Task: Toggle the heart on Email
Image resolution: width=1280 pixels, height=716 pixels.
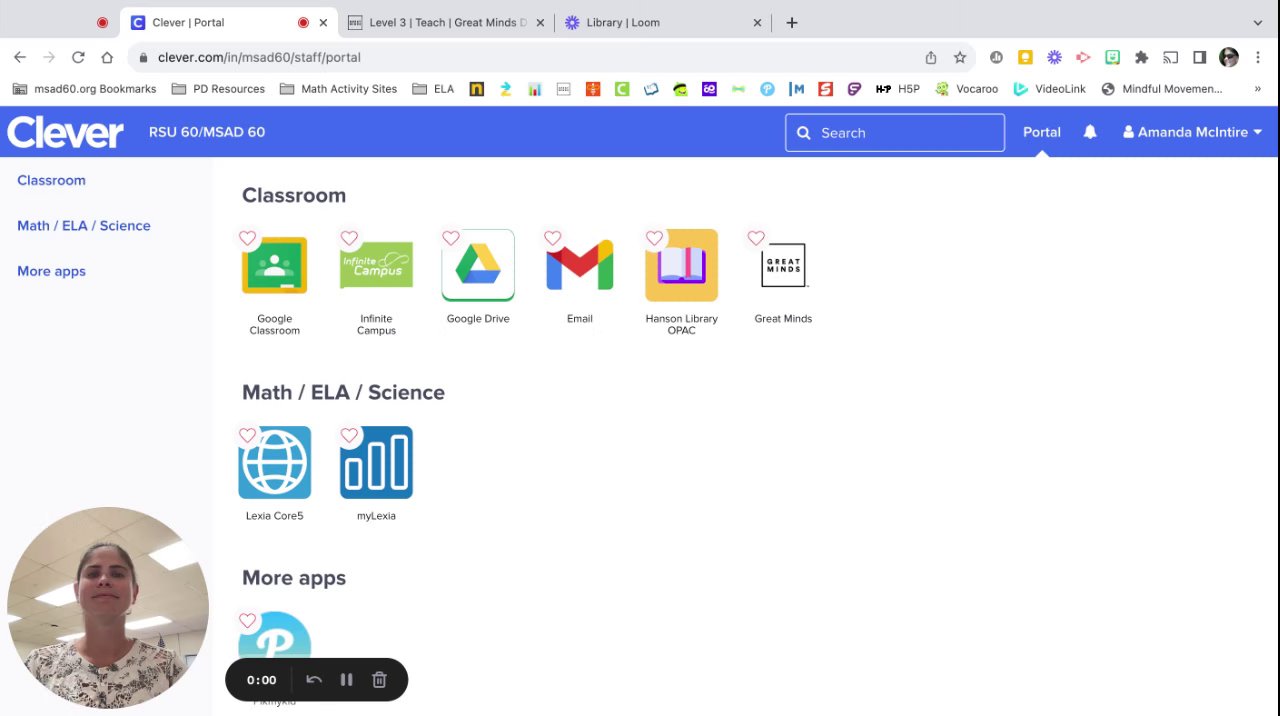Action: coord(553,238)
